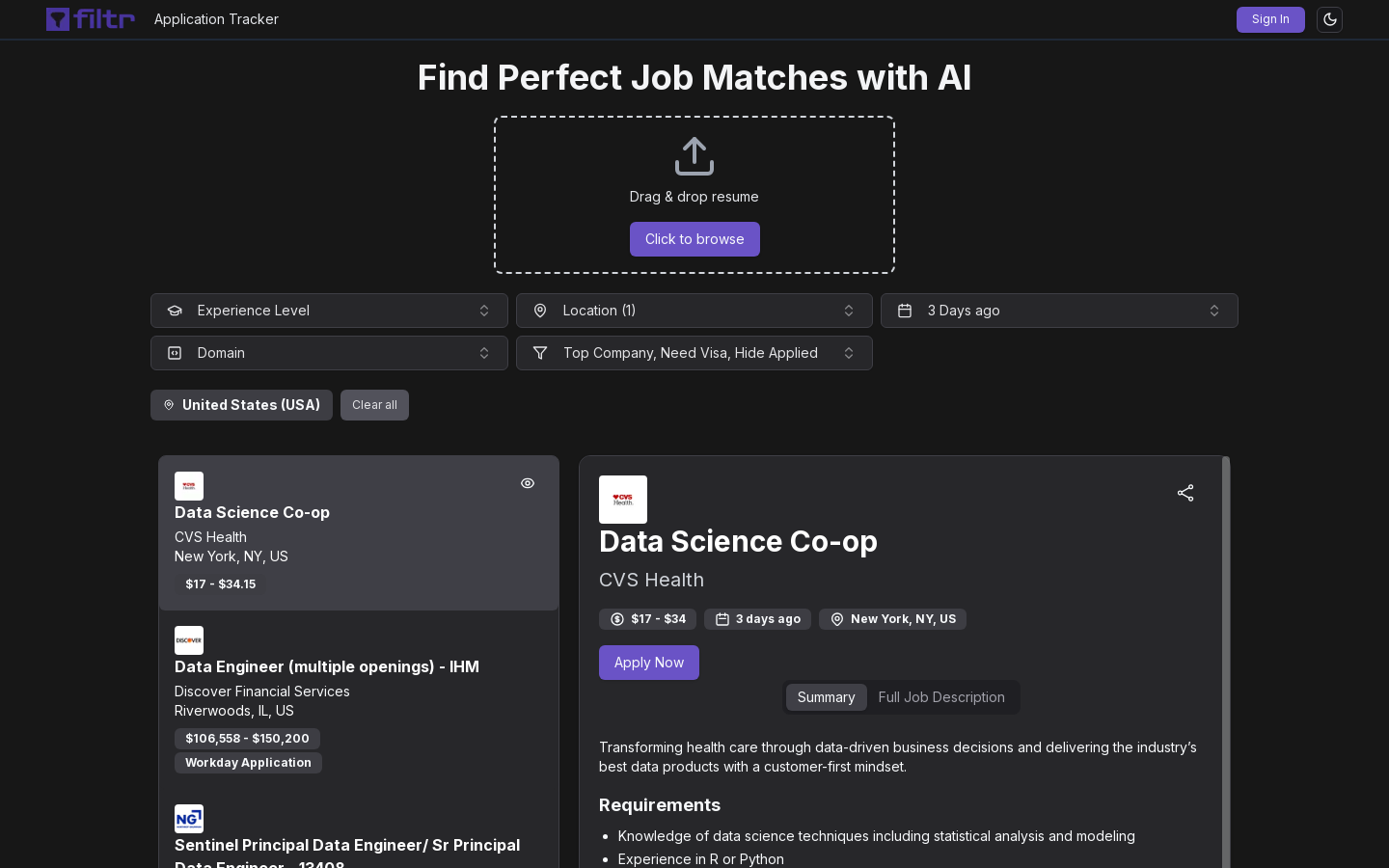Click the Northrop Grumman NG logo

pos(189,819)
